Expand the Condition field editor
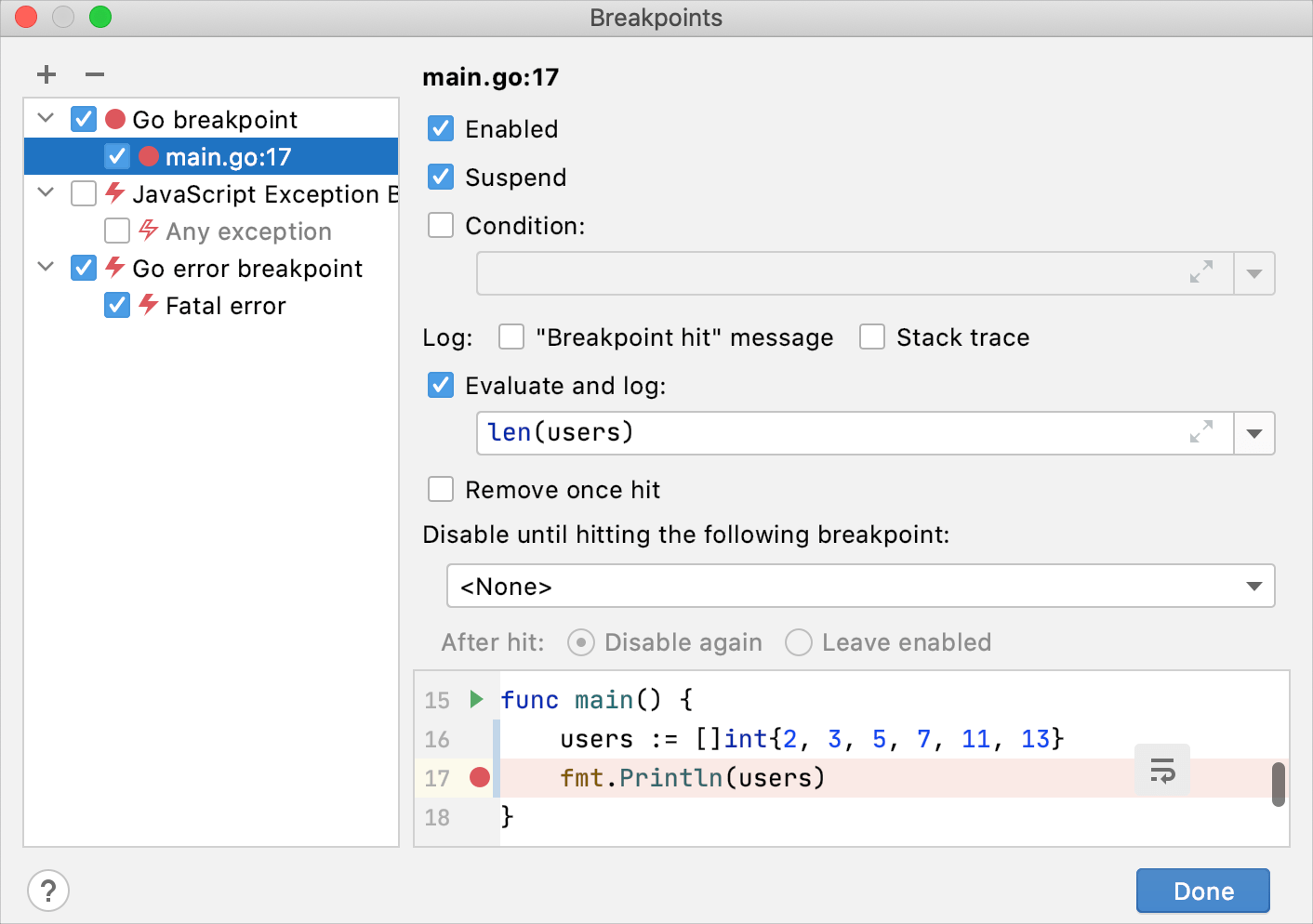1313x924 pixels. [x=1201, y=272]
